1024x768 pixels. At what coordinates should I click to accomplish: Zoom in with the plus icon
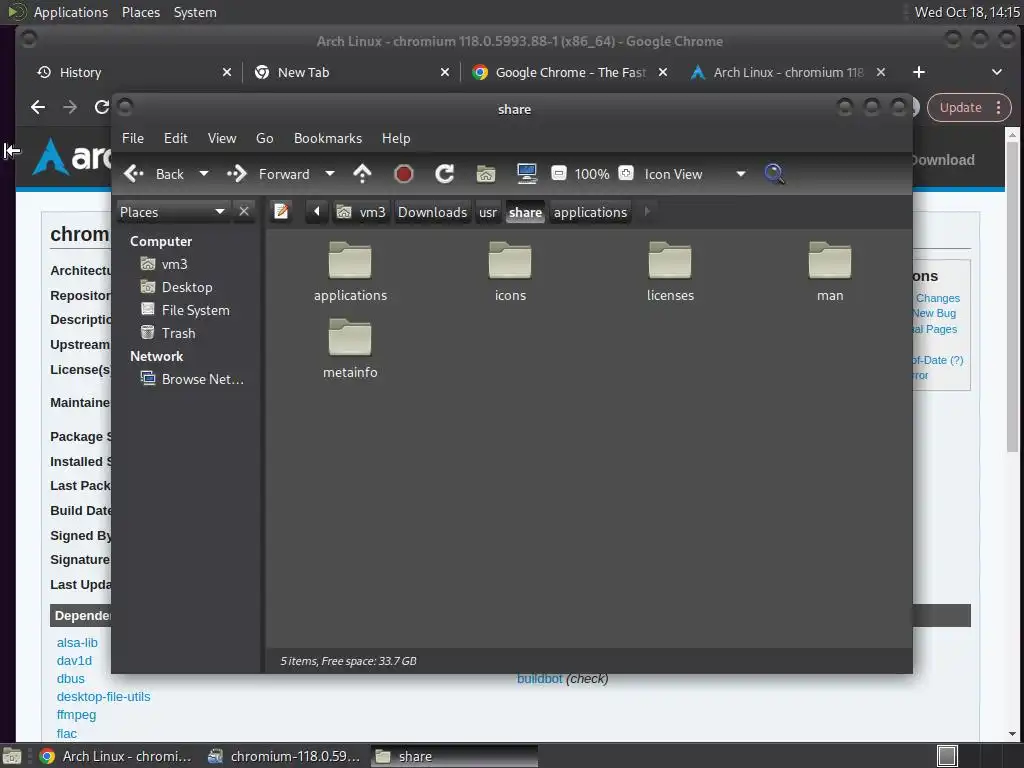click(x=626, y=173)
